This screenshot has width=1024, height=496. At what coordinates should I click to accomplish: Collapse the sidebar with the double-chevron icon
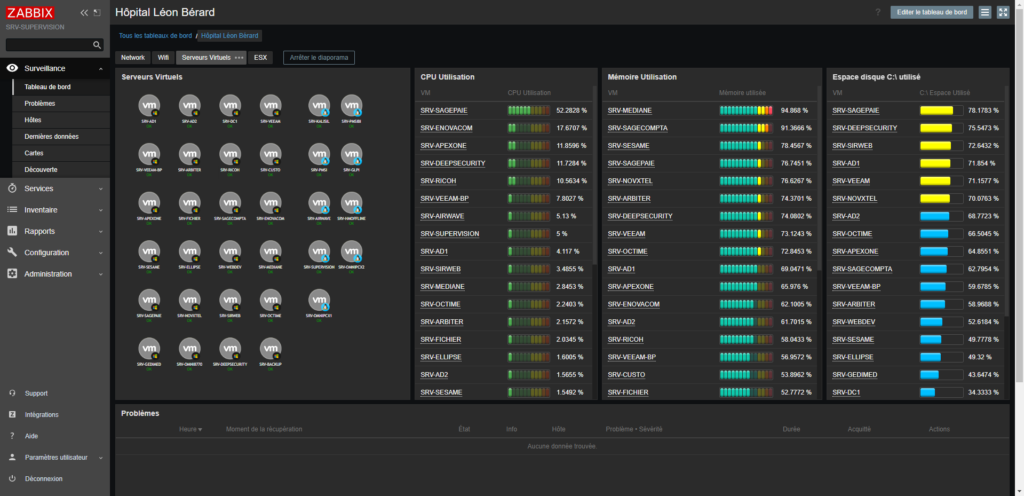coord(84,13)
